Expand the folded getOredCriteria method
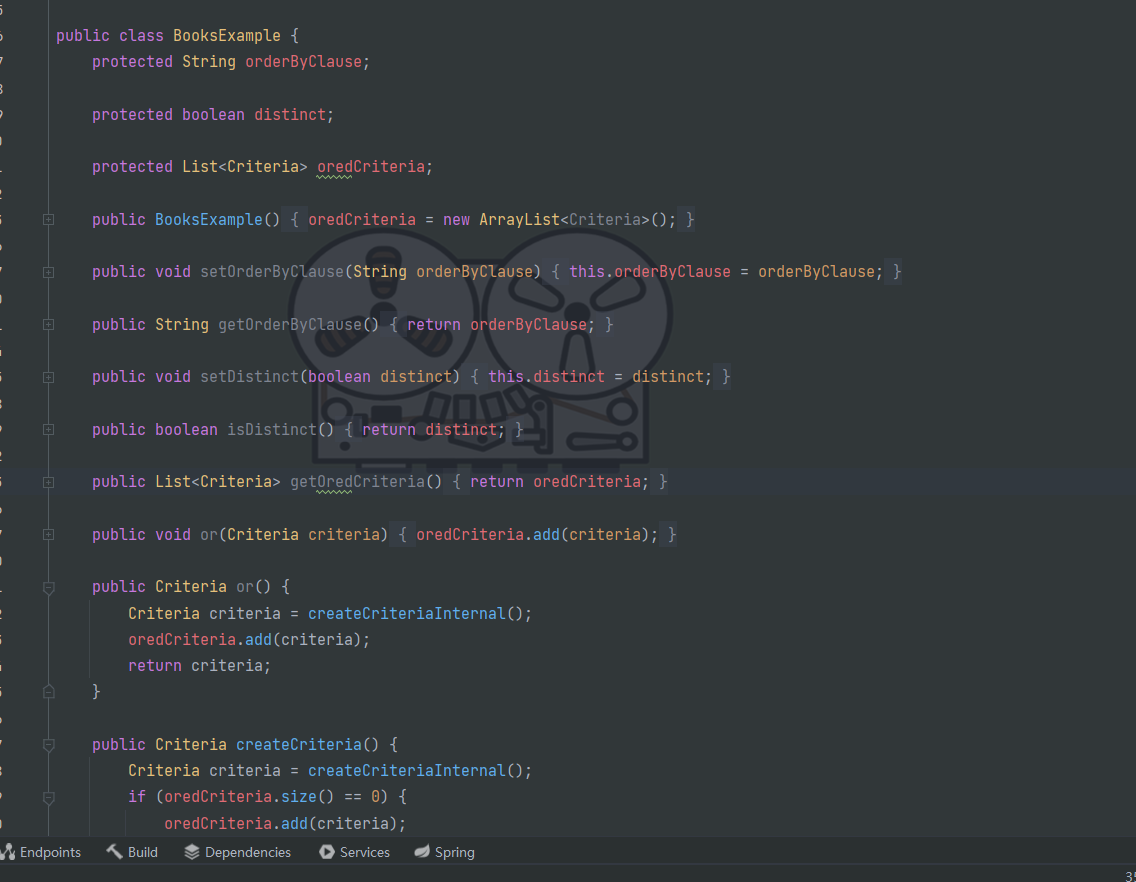The image size is (1136, 882). pyautogui.click(x=49, y=483)
